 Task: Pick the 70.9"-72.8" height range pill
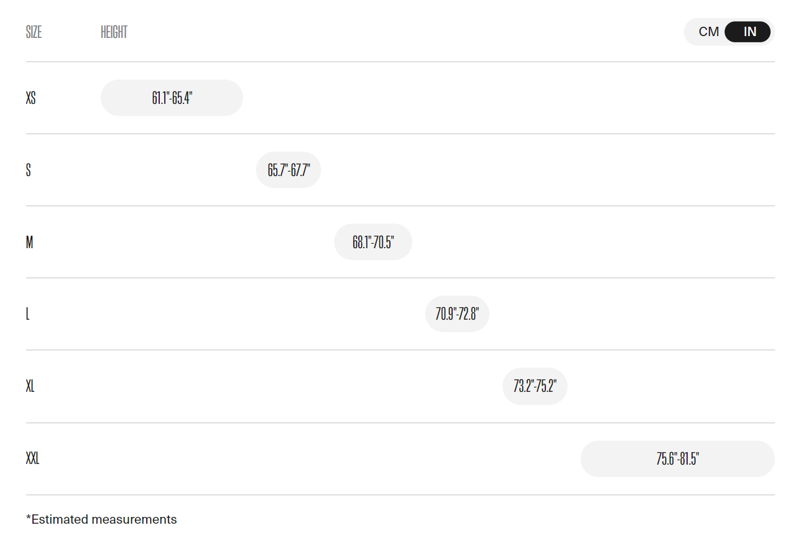click(x=457, y=314)
